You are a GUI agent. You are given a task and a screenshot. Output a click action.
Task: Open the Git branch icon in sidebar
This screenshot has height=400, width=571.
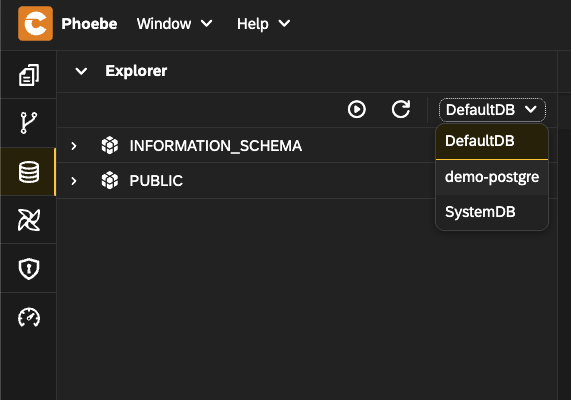pyautogui.click(x=29, y=123)
